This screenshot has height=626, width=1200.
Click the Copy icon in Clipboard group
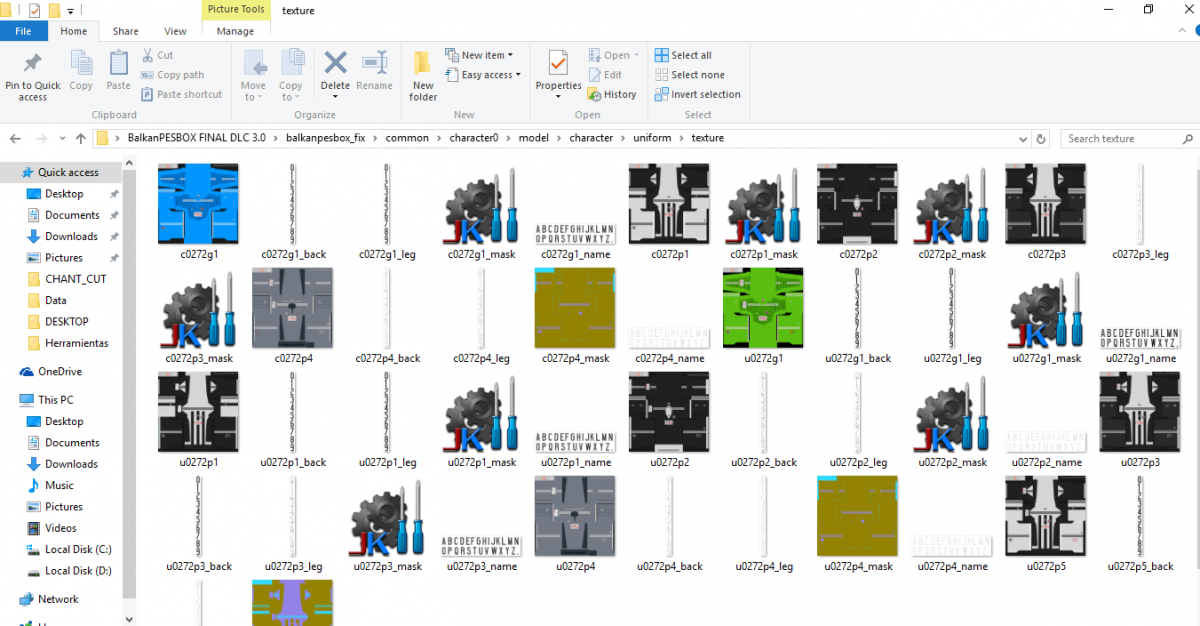coord(81,64)
